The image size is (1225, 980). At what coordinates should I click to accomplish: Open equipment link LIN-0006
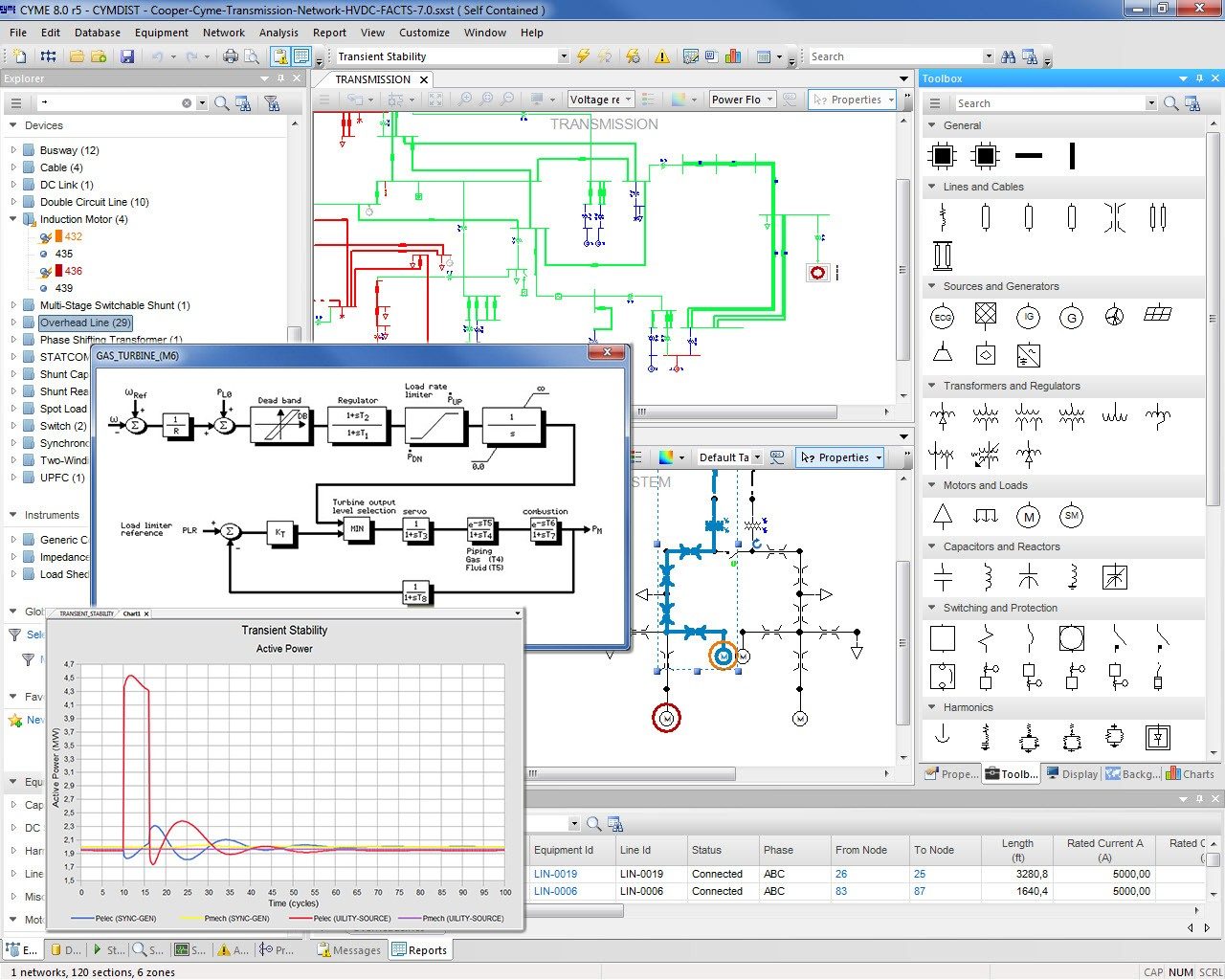pyautogui.click(x=555, y=891)
